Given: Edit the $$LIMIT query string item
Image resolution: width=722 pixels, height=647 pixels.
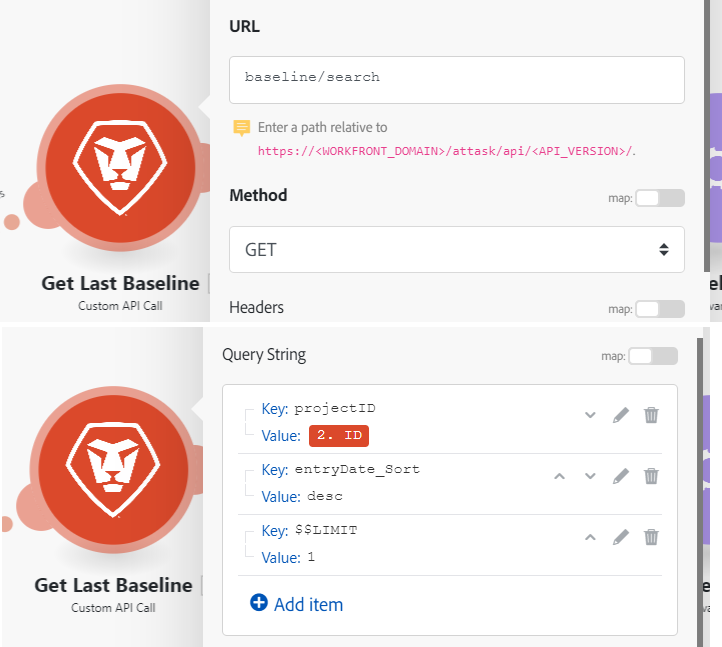Looking at the screenshot, I should click(621, 537).
